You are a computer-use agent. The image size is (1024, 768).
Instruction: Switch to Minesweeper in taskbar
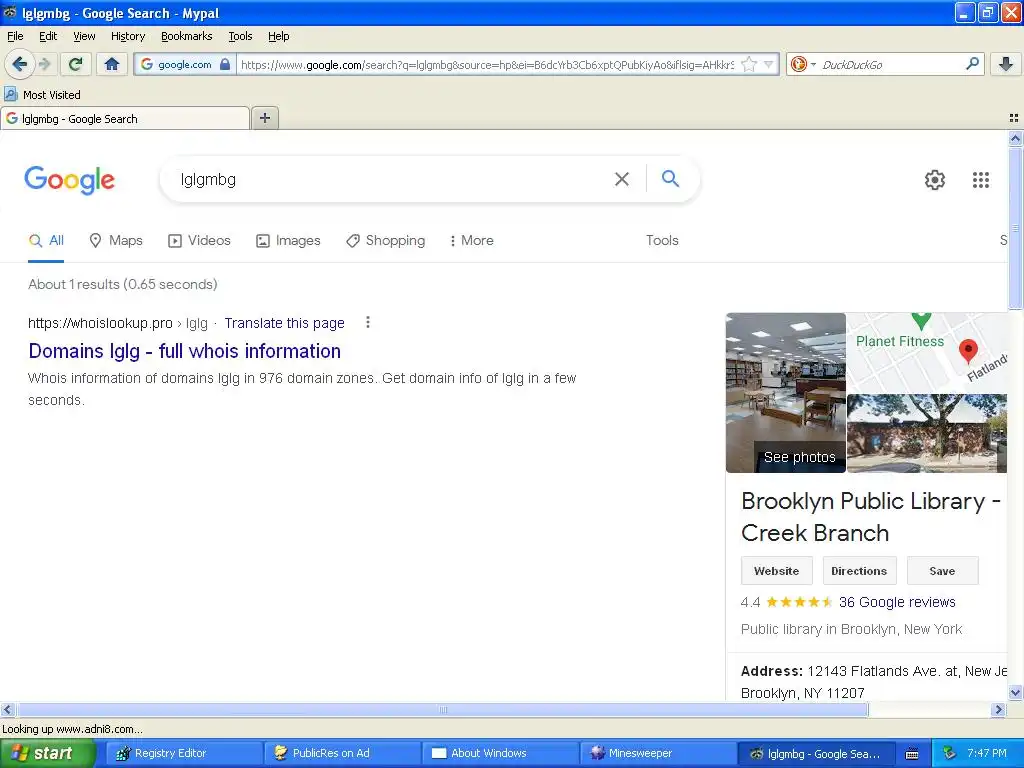(658, 753)
